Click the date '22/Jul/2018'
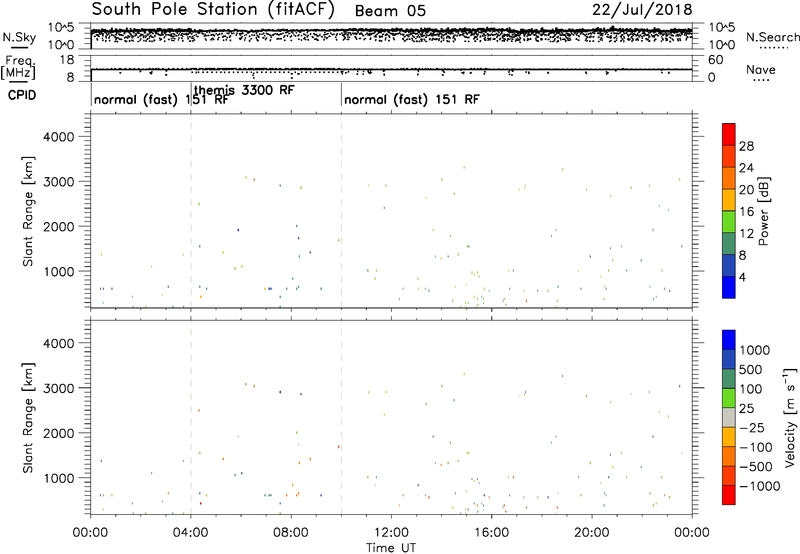The width and height of the screenshot is (800, 554). (642, 10)
